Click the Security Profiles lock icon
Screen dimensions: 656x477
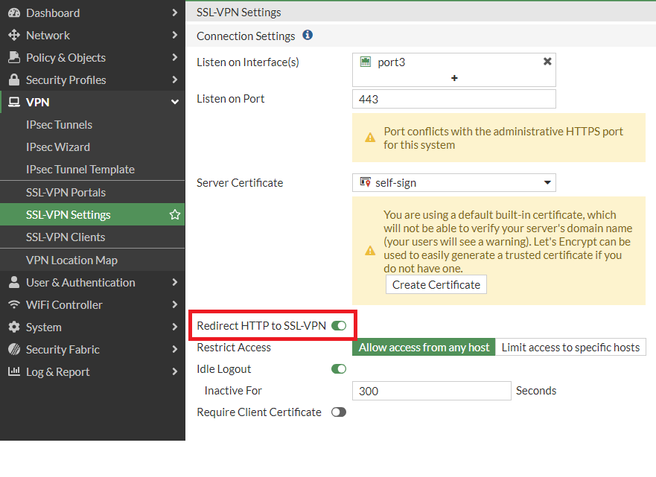click(14, 80)
